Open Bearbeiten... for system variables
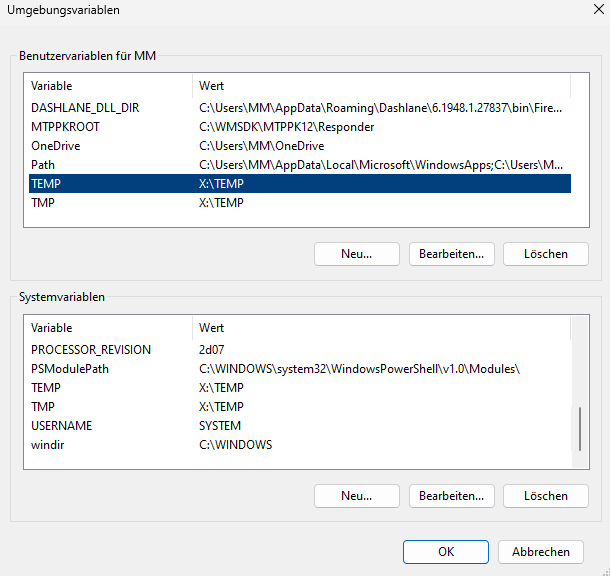 [451, 496]
